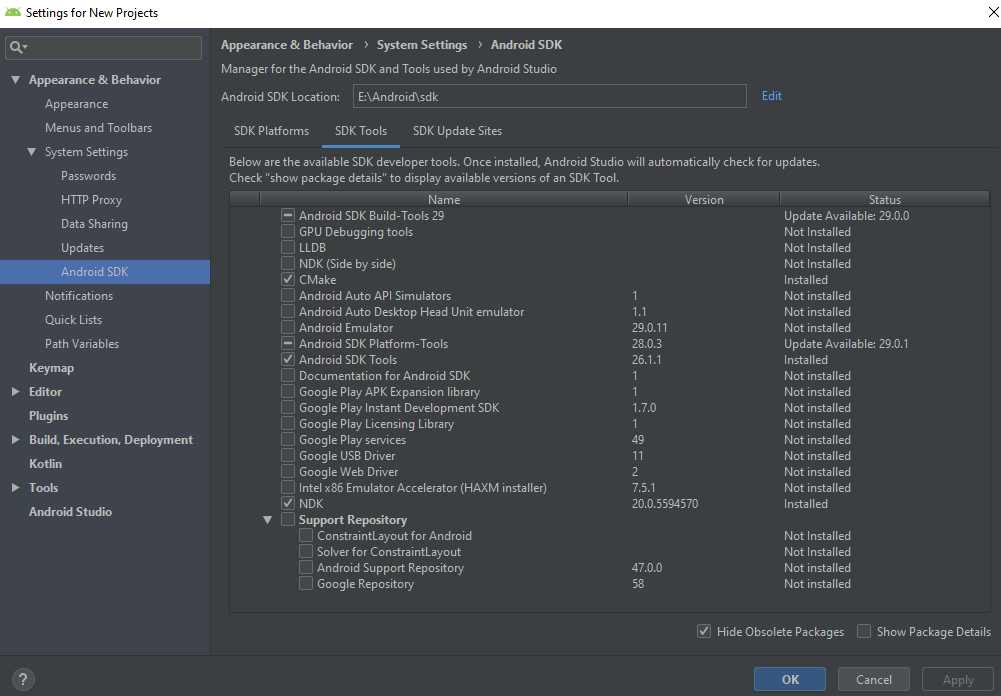Image resolution: width=1001 pixels, height=696 pixels.
Task: Check the Google USB Driver box
Action: (288, 456)
